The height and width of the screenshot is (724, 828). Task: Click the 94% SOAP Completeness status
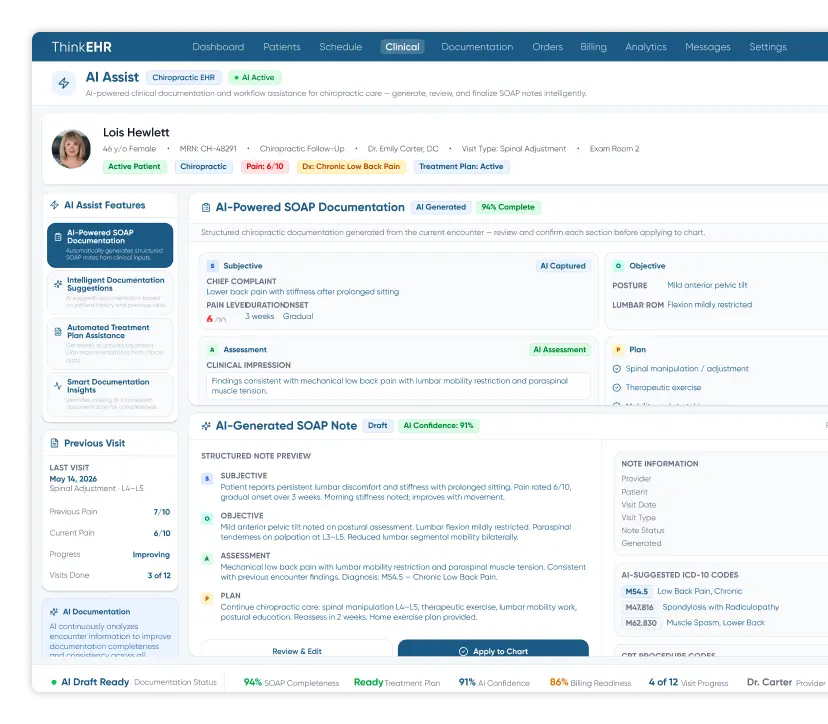tap(291, 682)
